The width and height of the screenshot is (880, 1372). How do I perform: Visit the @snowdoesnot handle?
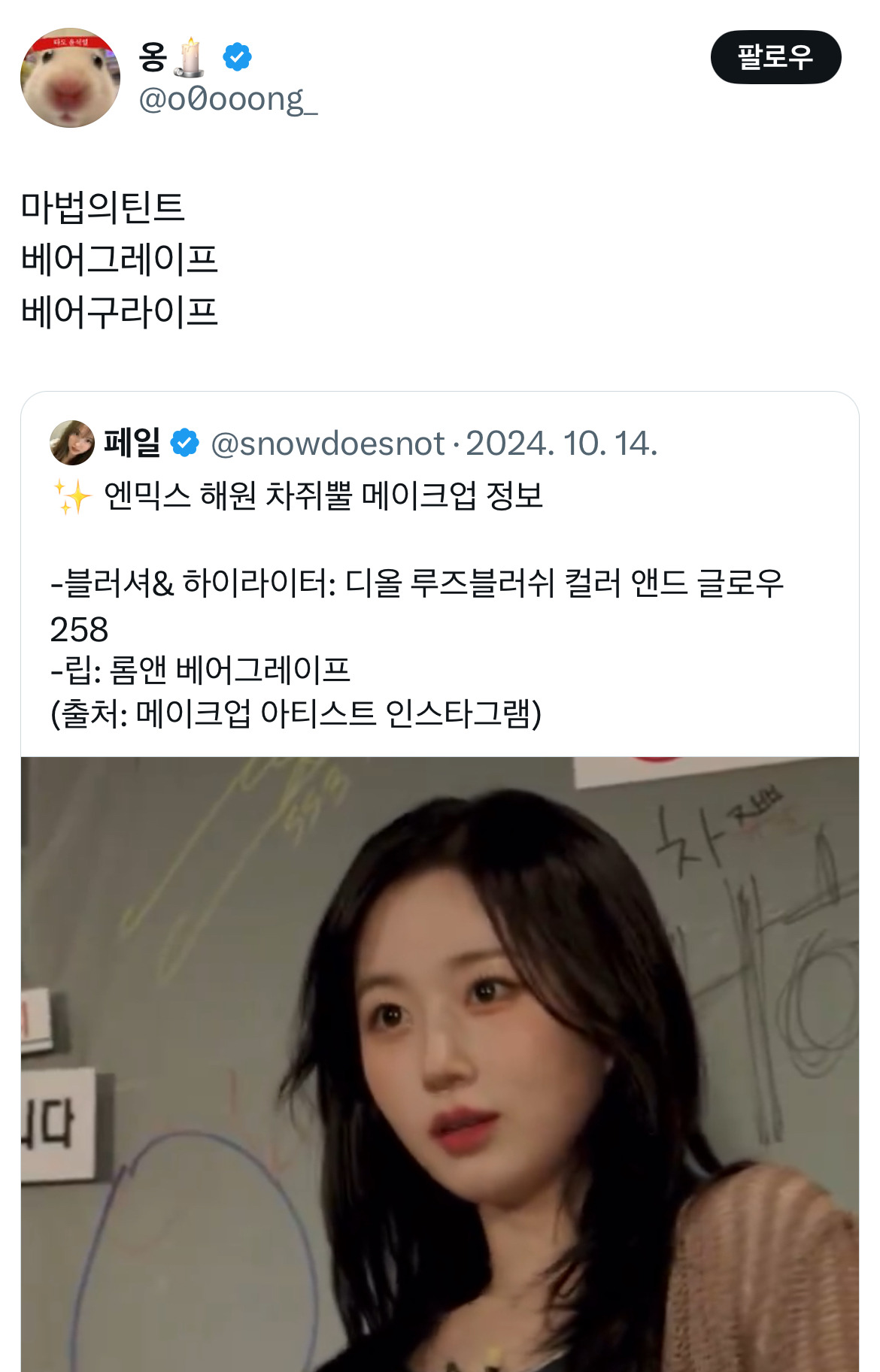pos(328,444)
